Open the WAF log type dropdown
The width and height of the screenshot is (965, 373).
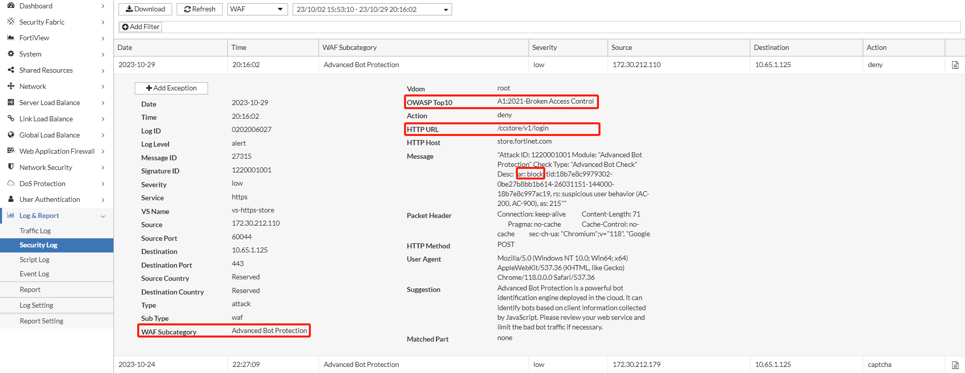coord(257,9)
